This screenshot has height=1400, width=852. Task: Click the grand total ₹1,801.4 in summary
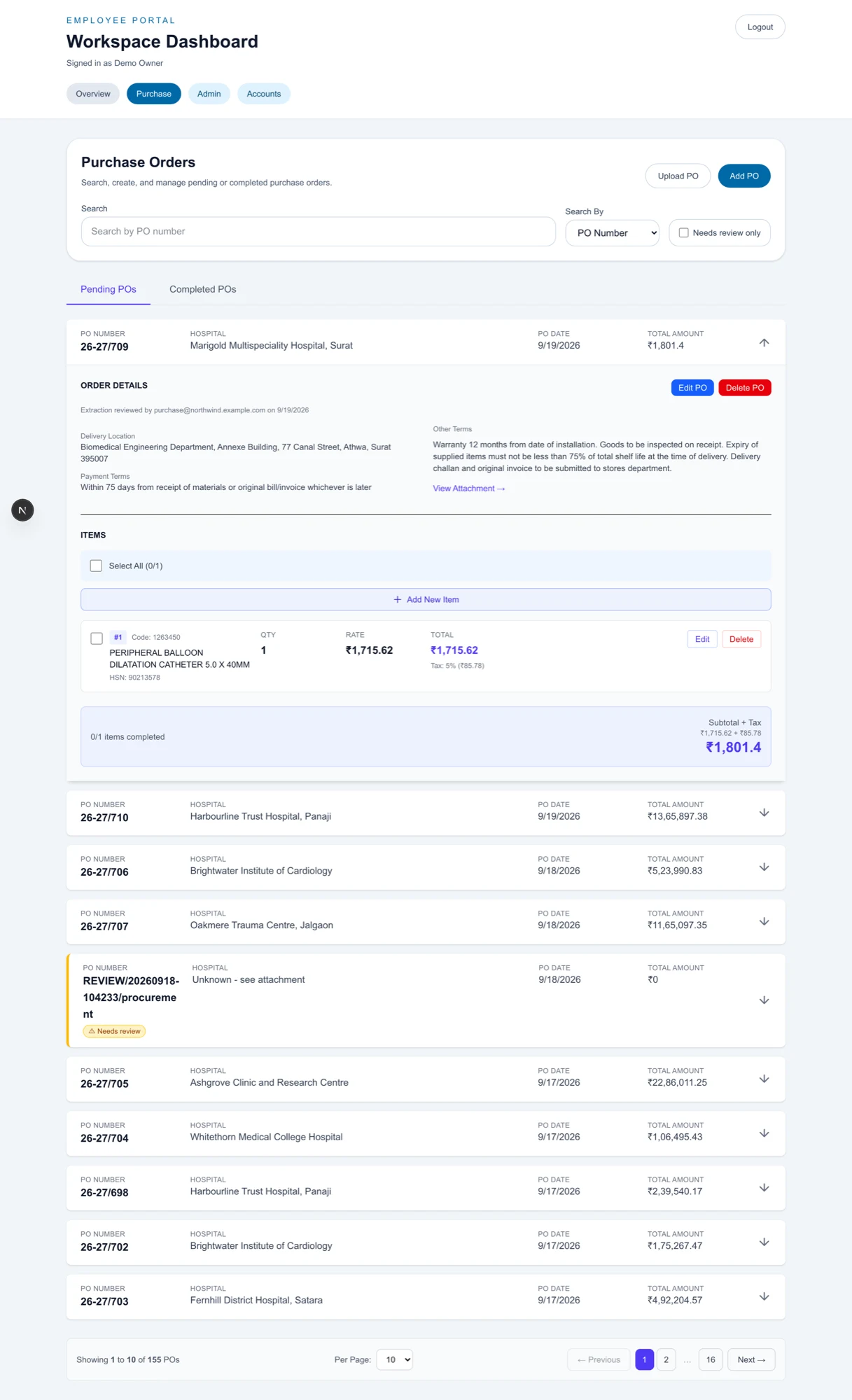click(733, 748)
